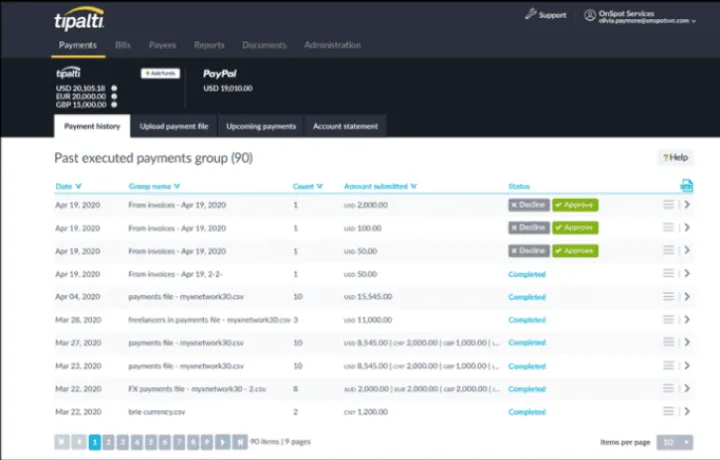Jump to last page in pagination
720x460 pixels.
pyautogui.click(x=239, y=441)
